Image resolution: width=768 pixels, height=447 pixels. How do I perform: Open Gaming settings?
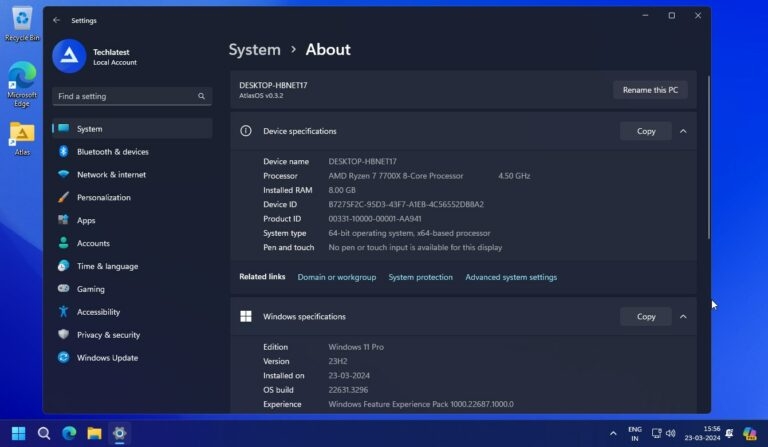pyautogui.click(x=132, y=289)
